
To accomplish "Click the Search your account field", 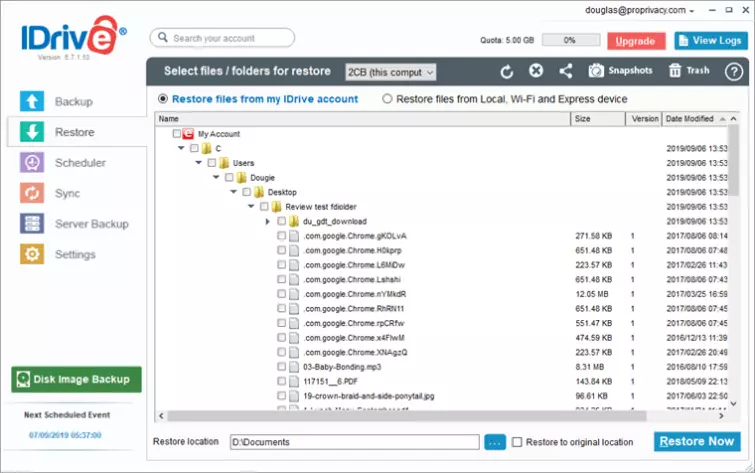I will click(222, 38).
